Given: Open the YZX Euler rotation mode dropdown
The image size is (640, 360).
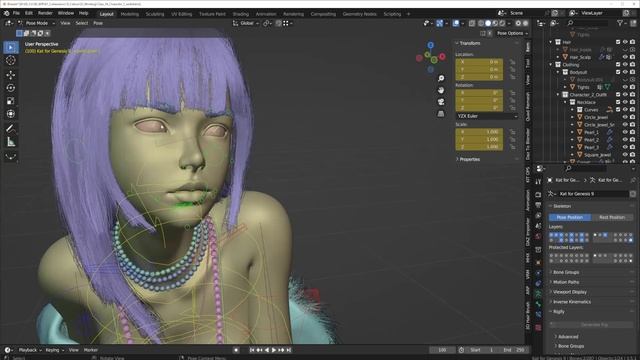Looking at the screenshot, I should [487, 116].
